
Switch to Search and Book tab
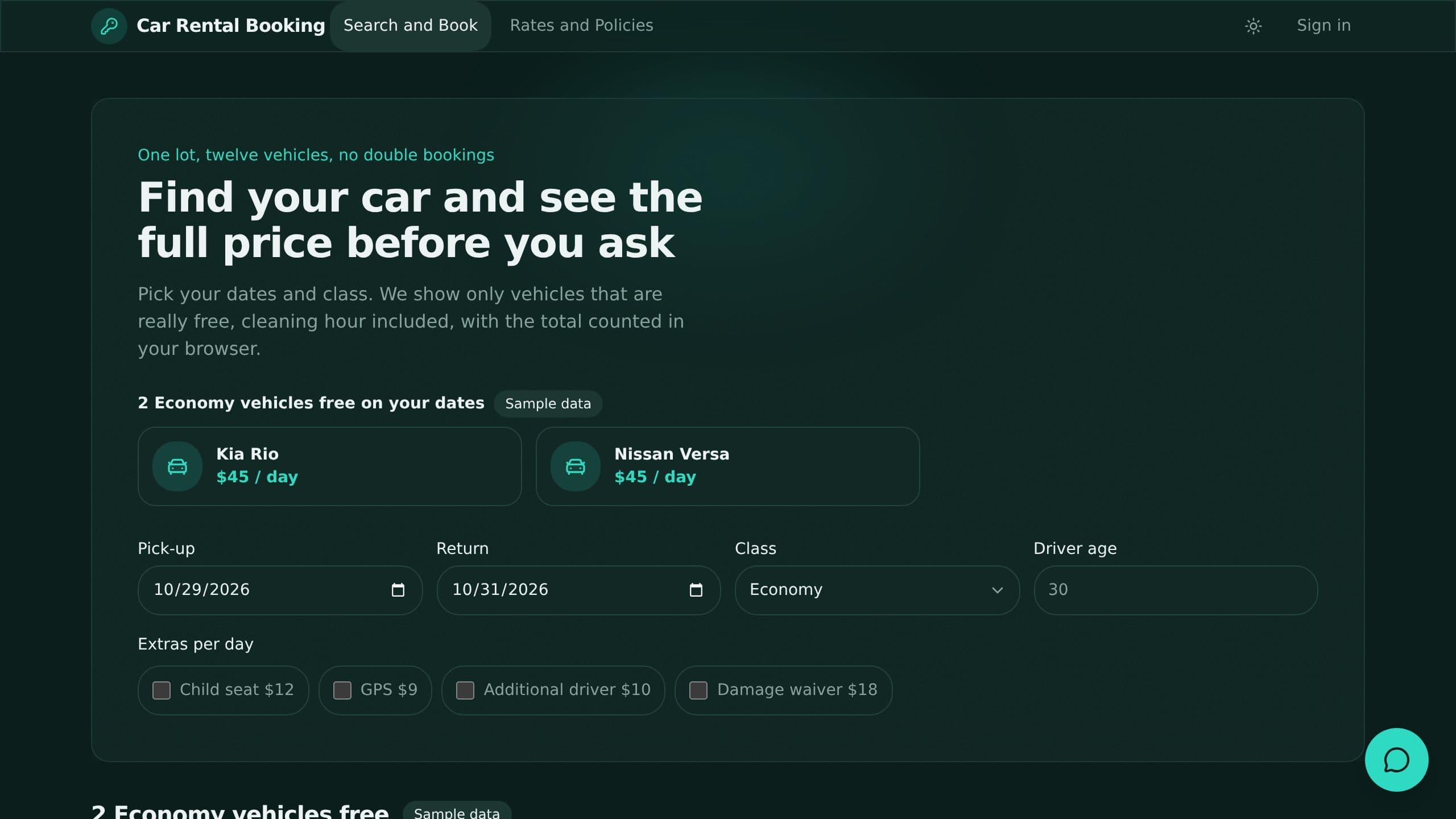[410, 26]
